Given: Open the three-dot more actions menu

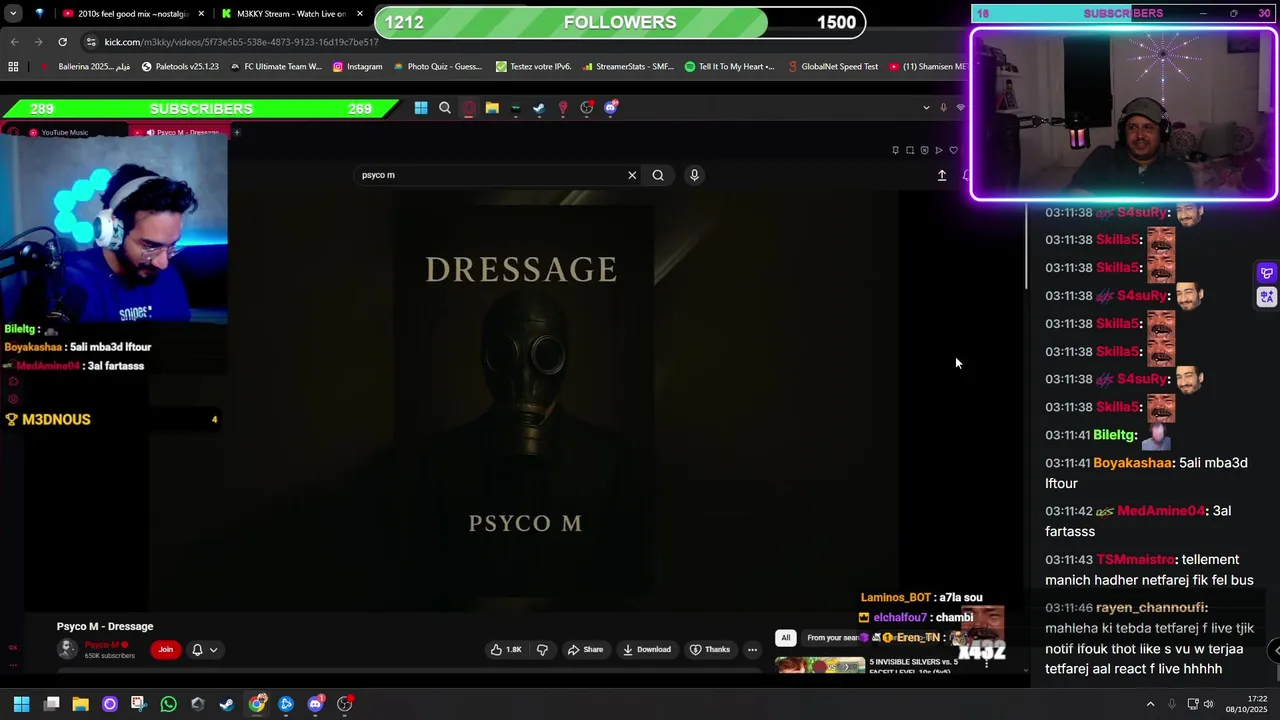Looking at the screenshot, I should (752, 649).
